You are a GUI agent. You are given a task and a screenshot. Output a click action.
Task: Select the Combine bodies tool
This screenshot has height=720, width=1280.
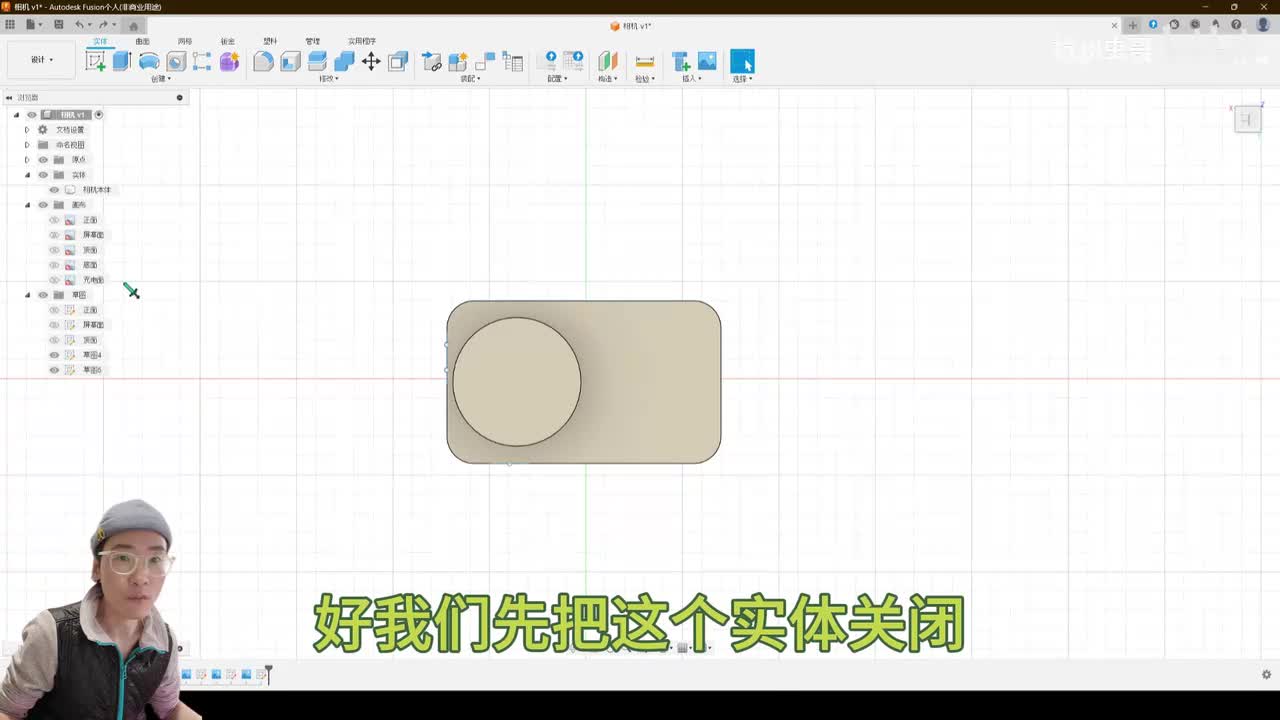coord(344,61)
